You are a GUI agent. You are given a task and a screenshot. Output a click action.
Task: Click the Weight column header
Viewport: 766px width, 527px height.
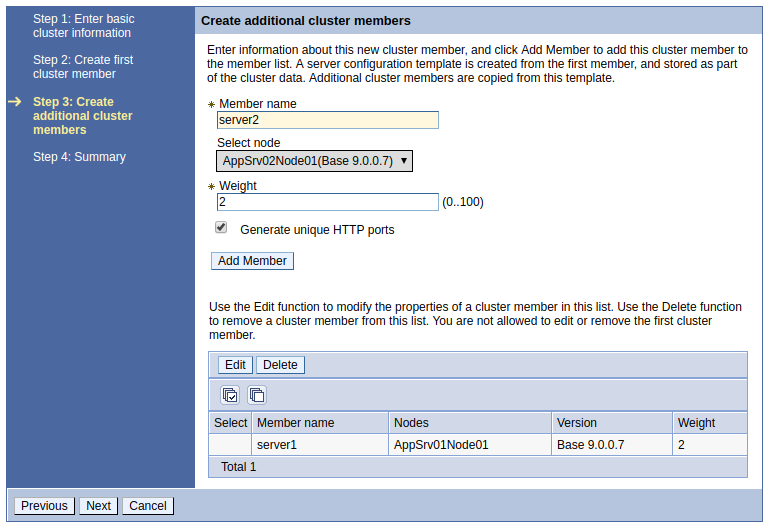click(710, 423)
